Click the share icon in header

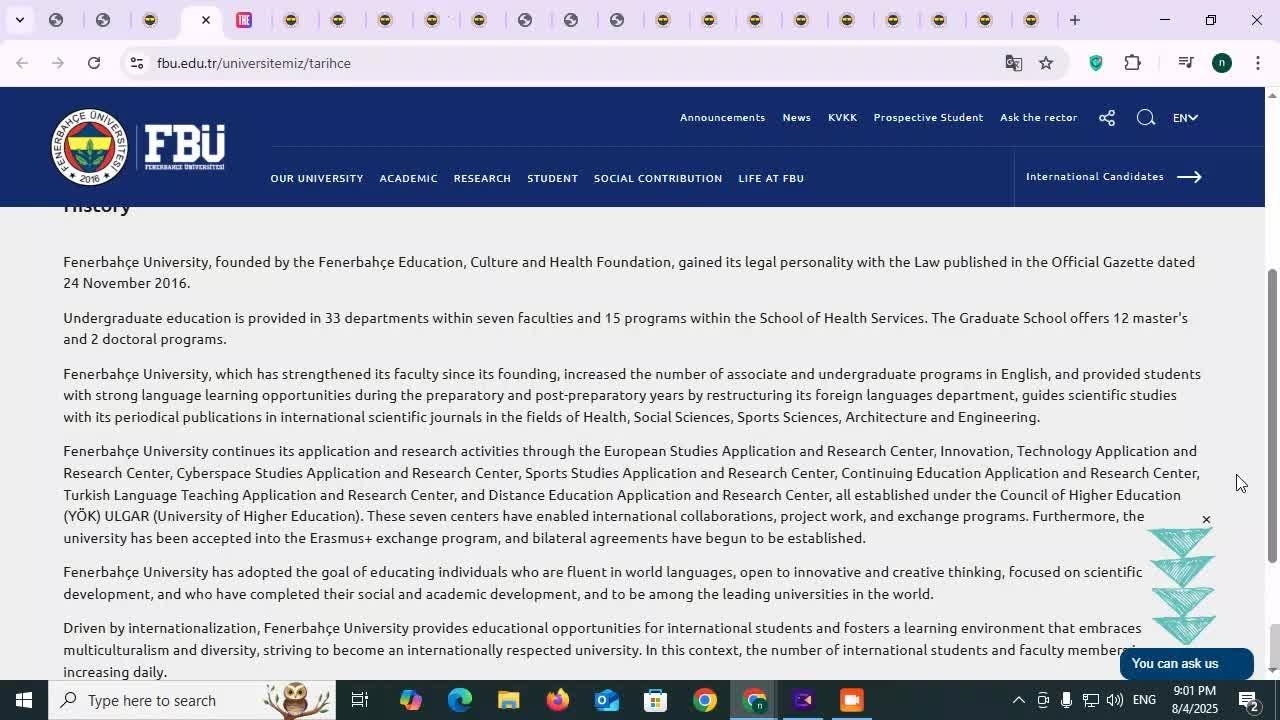point(1106,118)
